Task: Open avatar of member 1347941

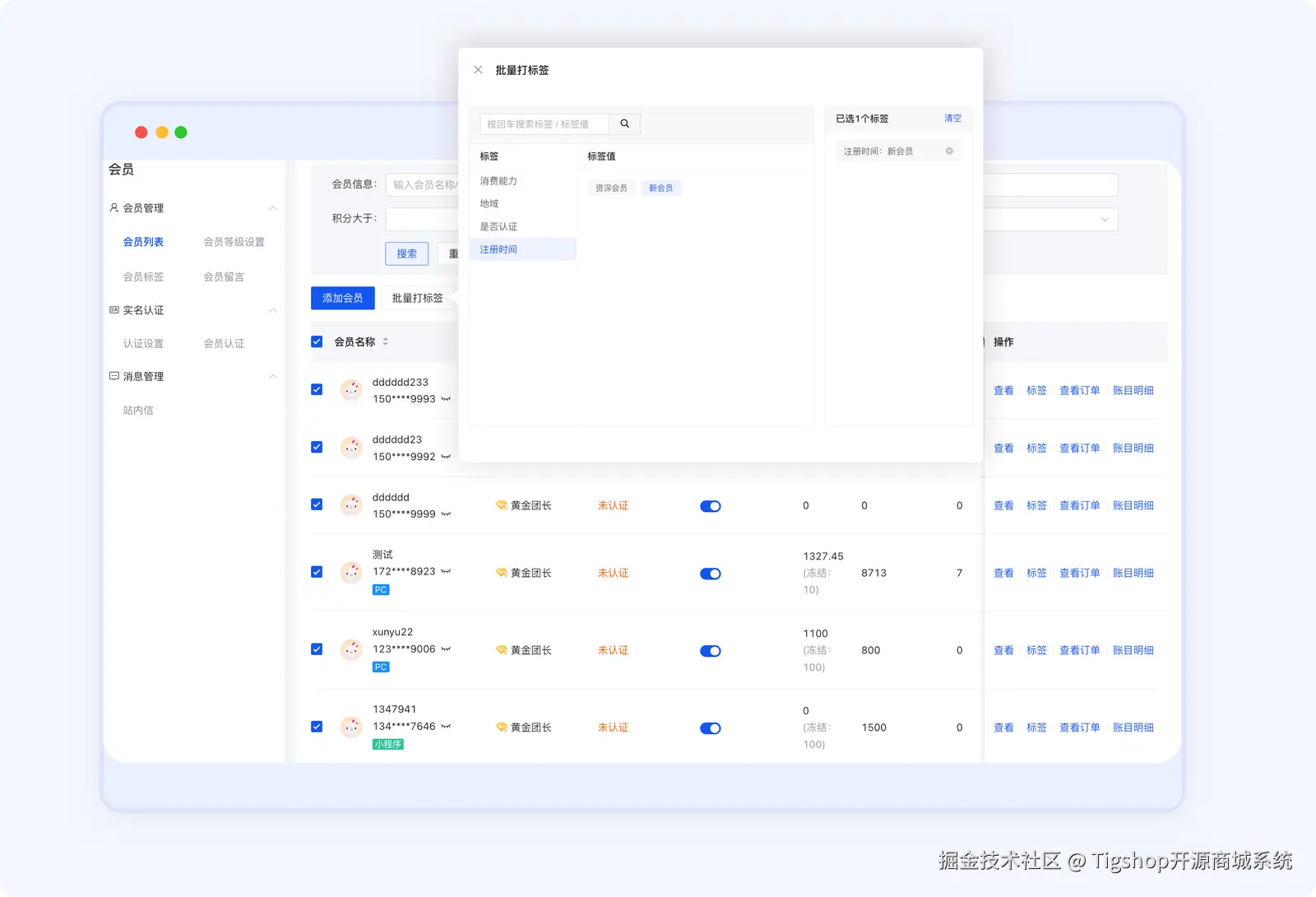Action: tap(352, 727)
